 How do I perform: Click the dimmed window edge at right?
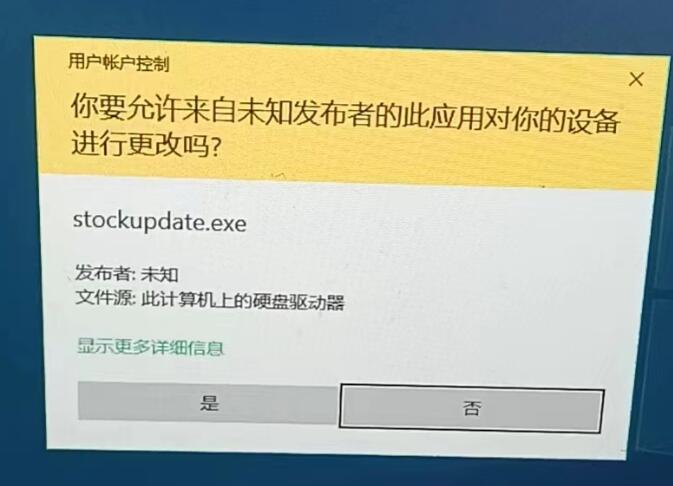click(664, 343)
